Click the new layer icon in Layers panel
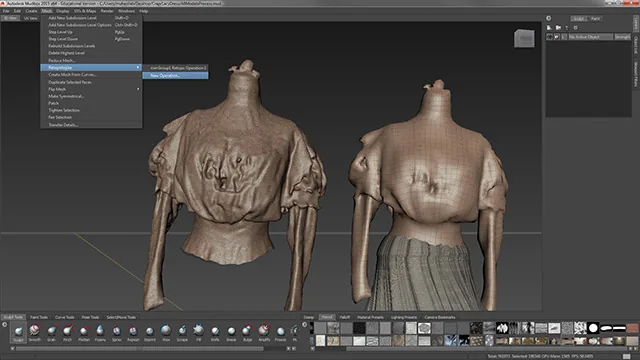This screenshot has width=640, height=360. click(x=549, y=28)
